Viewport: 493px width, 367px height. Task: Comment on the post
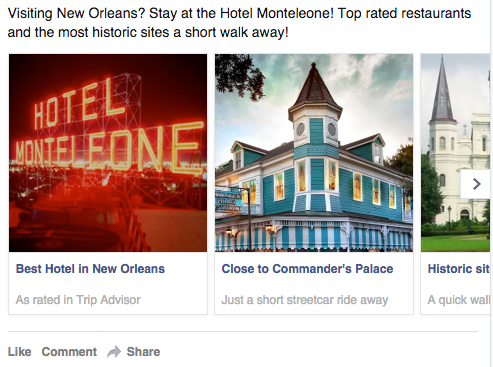pyautogui.click(x=69, y=352)
